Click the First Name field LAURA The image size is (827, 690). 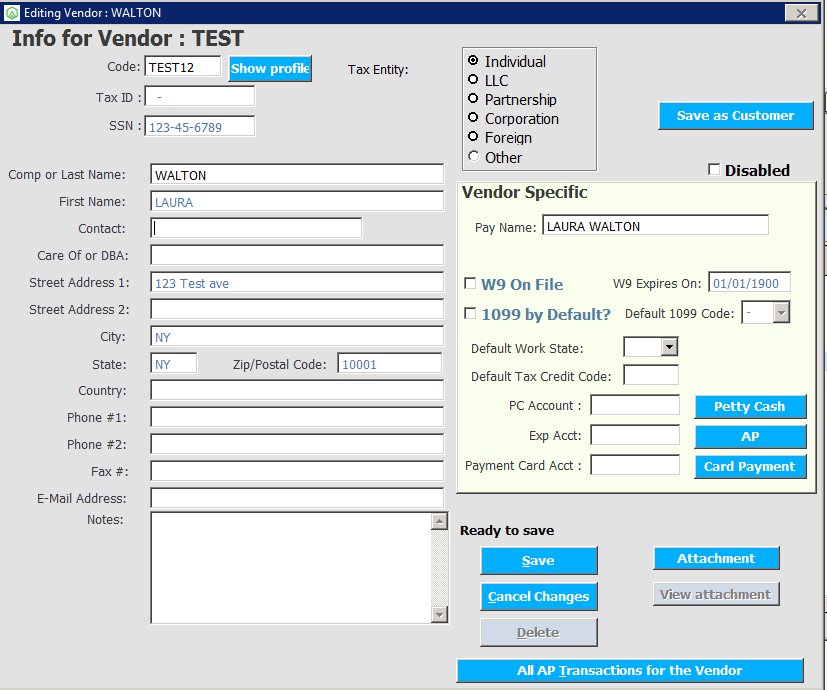297,202
